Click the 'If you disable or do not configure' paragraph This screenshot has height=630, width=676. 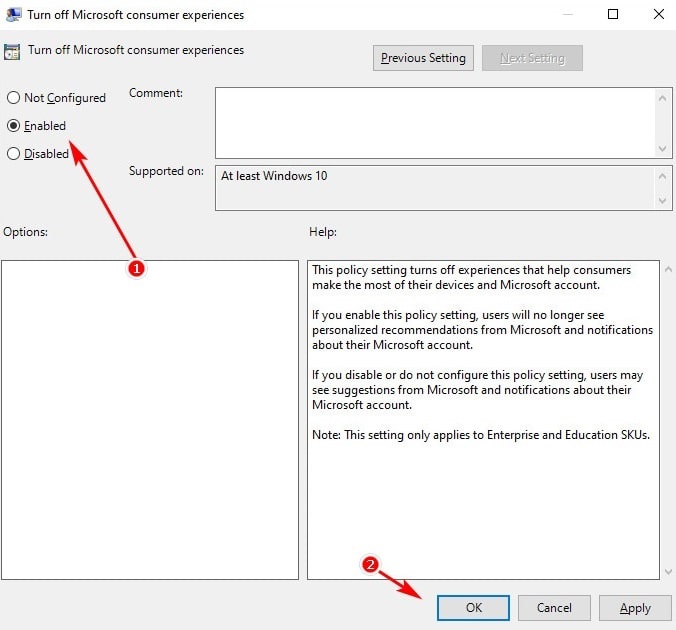(x=477, y=390)
